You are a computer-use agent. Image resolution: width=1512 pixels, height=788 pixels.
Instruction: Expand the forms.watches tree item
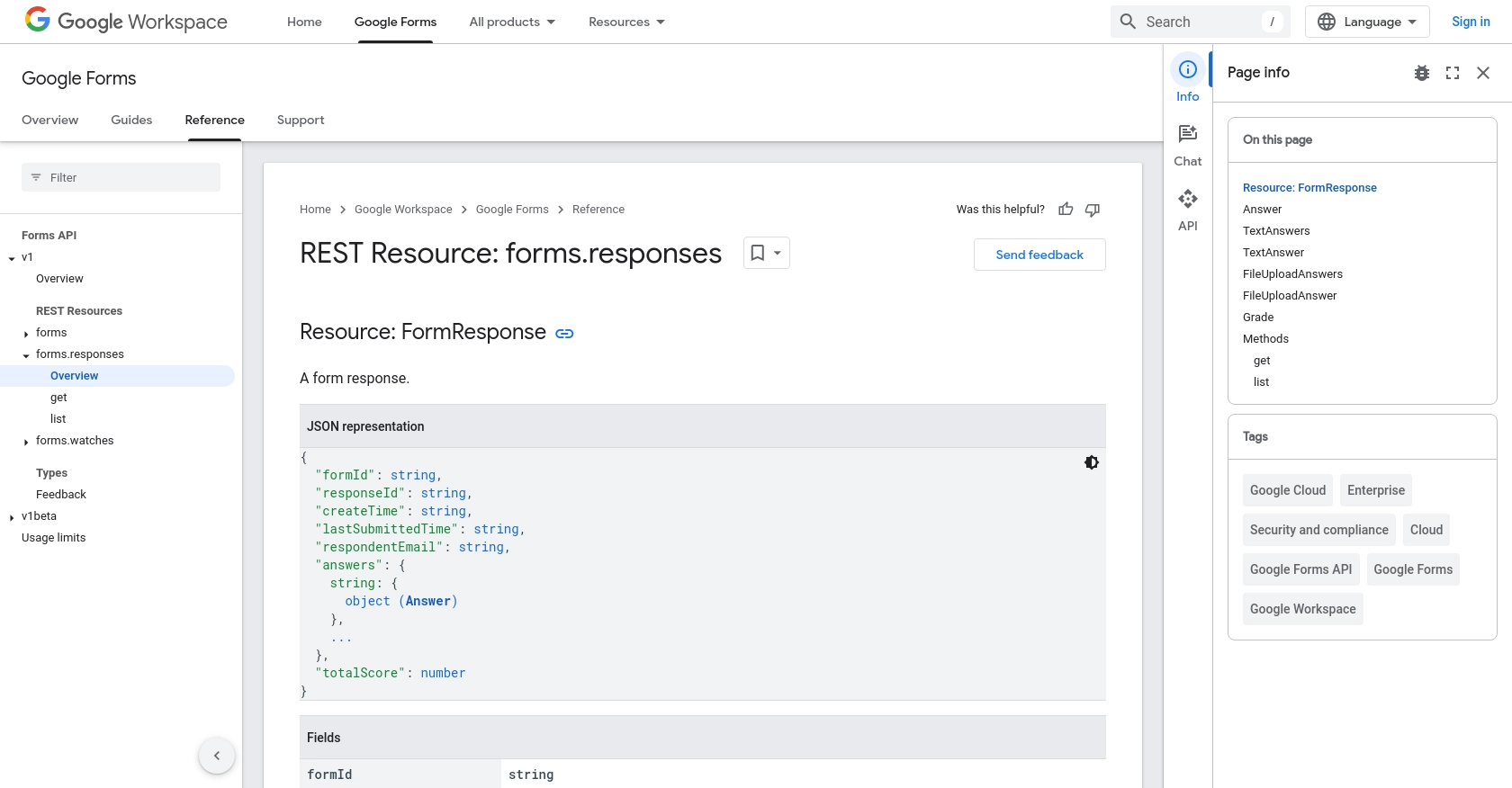tap(26, 442)
